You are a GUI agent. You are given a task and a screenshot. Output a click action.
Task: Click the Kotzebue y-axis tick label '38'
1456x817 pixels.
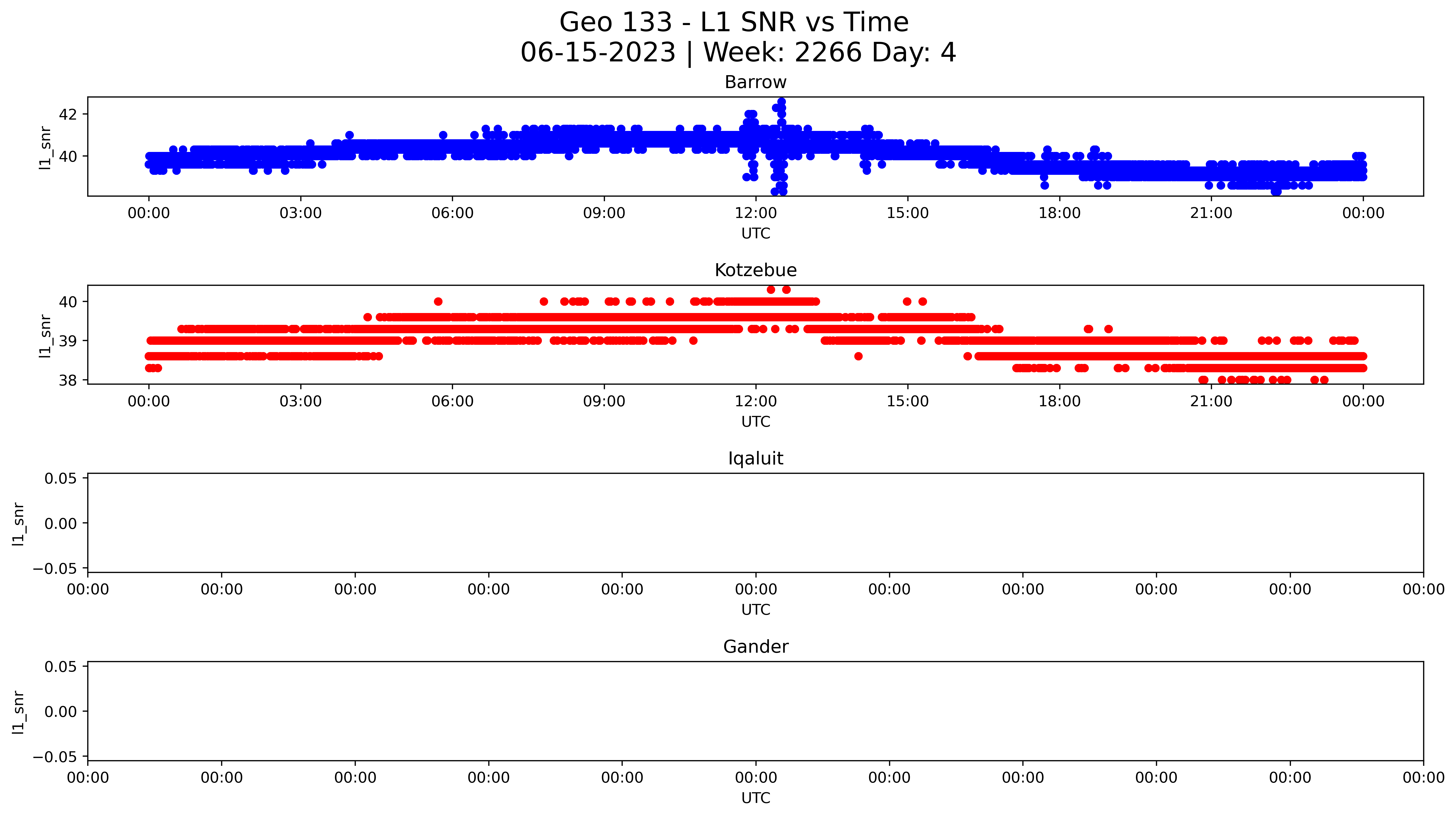click(x=68, y=381)
